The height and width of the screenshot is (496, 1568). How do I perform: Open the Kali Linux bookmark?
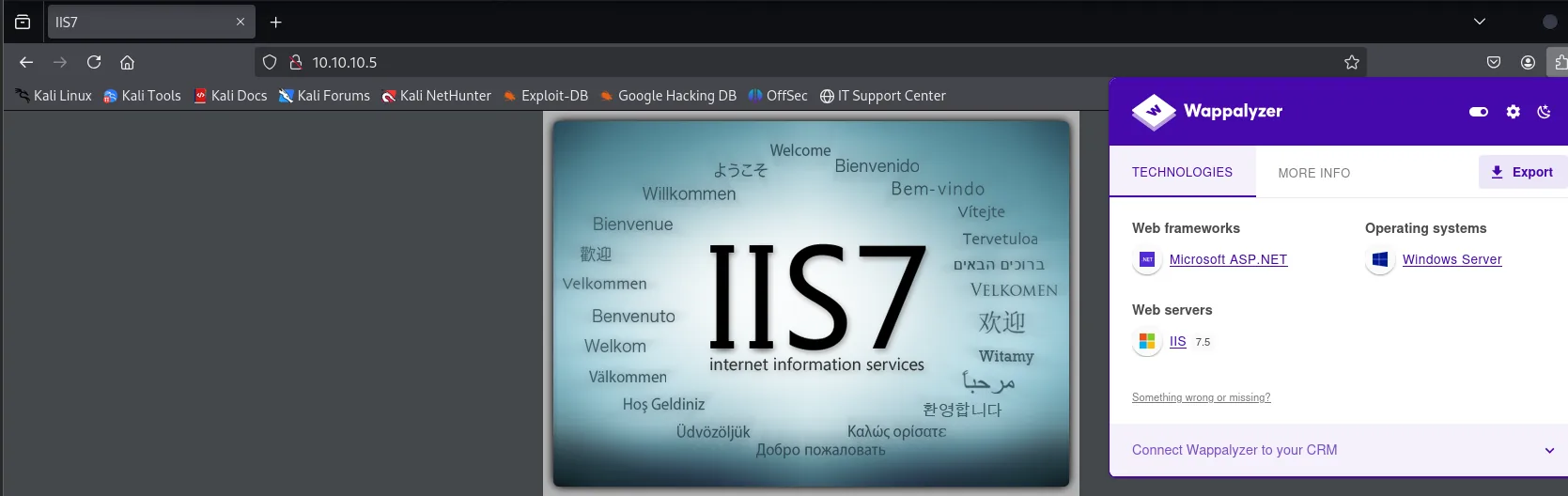(x=54, y=96)
